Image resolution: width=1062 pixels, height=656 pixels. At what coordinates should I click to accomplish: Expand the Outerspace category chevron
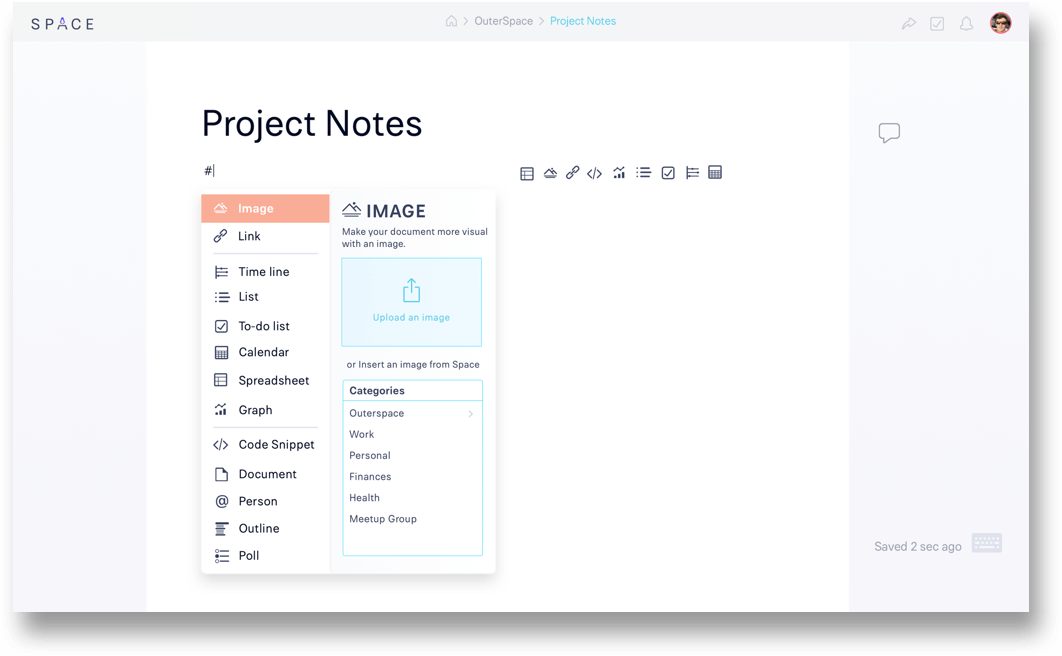coord(470,414)
